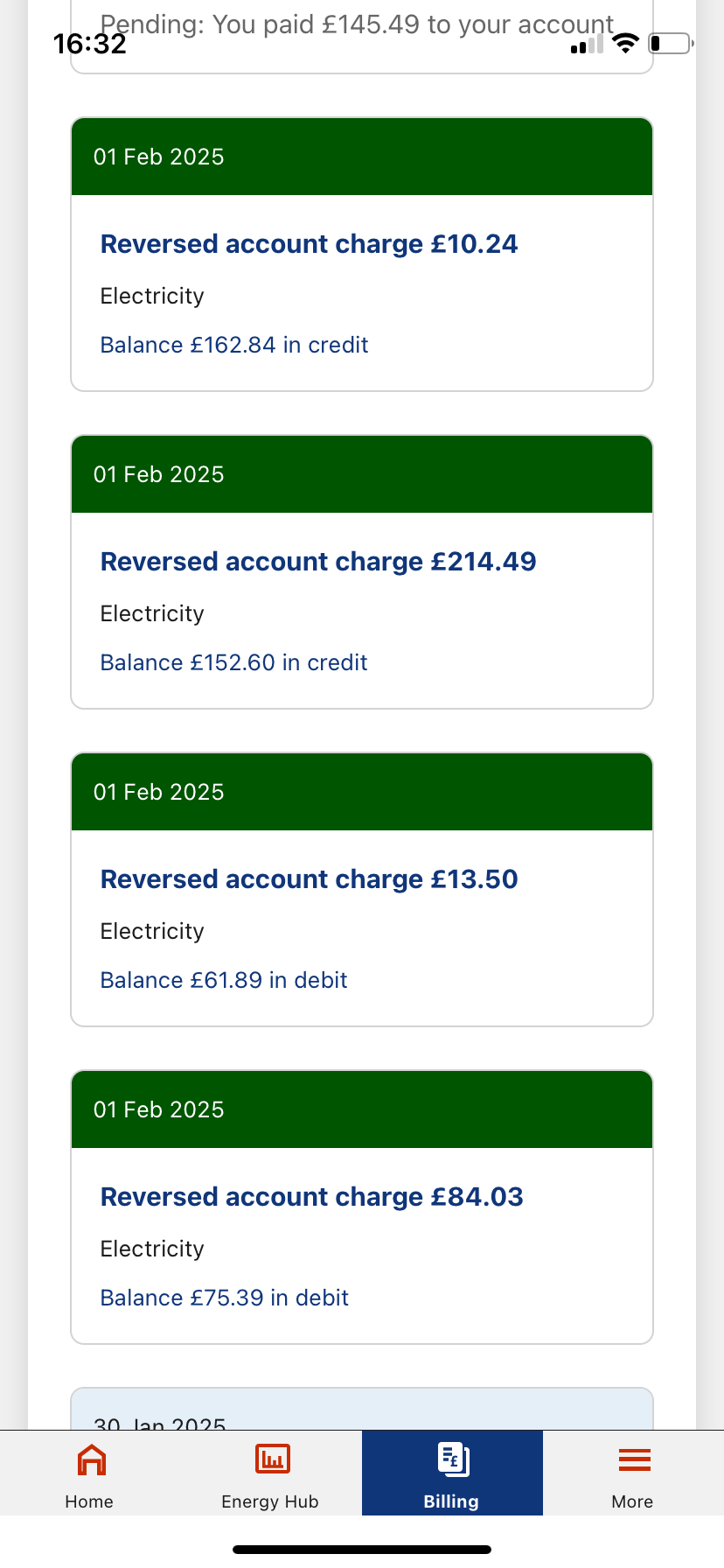Tap the cellular signal bars icon

[x=587, y=45]
